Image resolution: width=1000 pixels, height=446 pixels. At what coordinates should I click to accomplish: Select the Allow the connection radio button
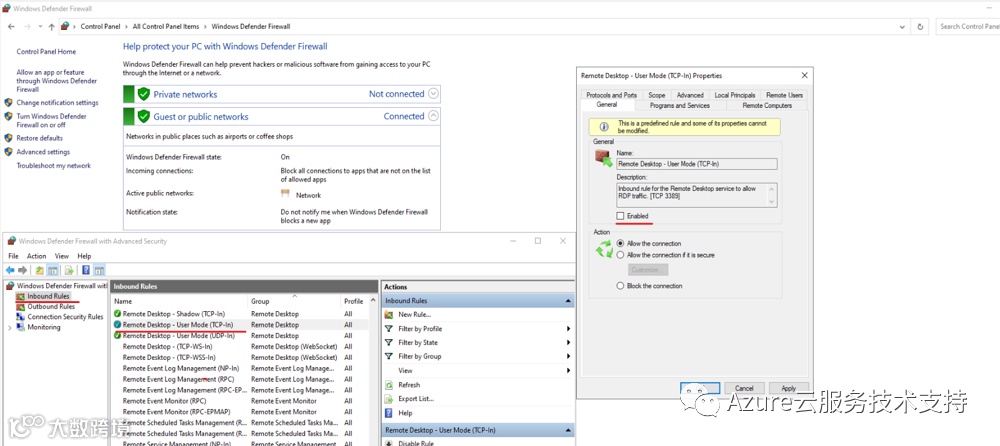coord(621,243)
